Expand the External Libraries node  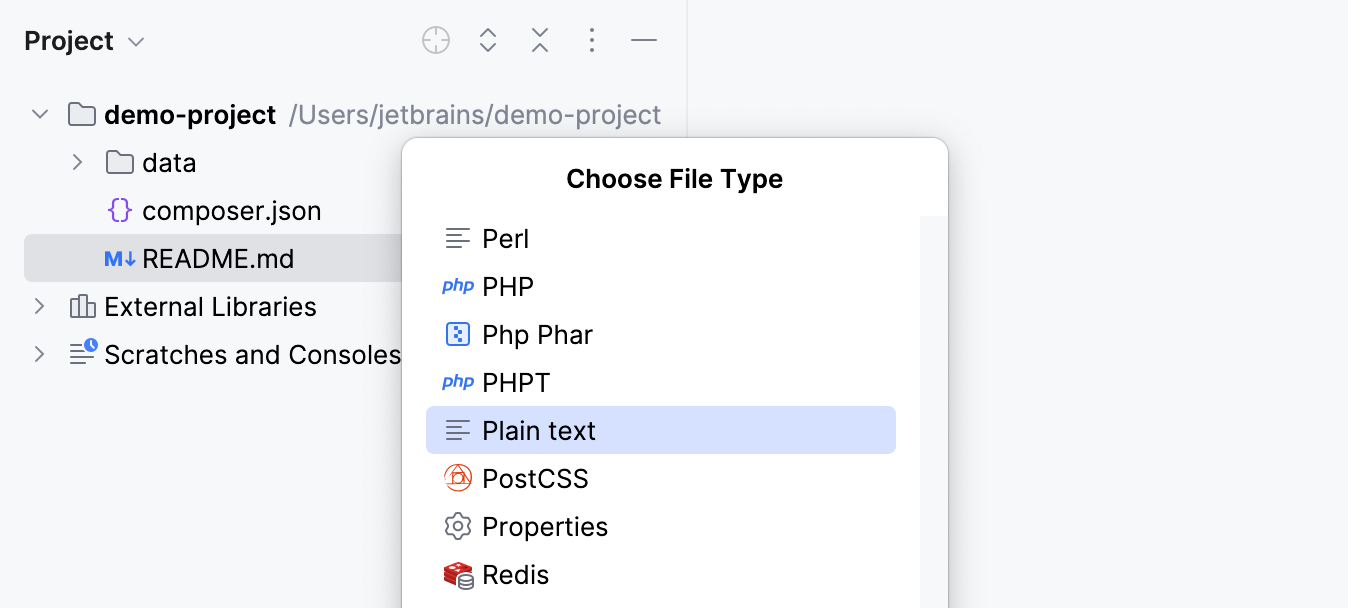point(38,306)
